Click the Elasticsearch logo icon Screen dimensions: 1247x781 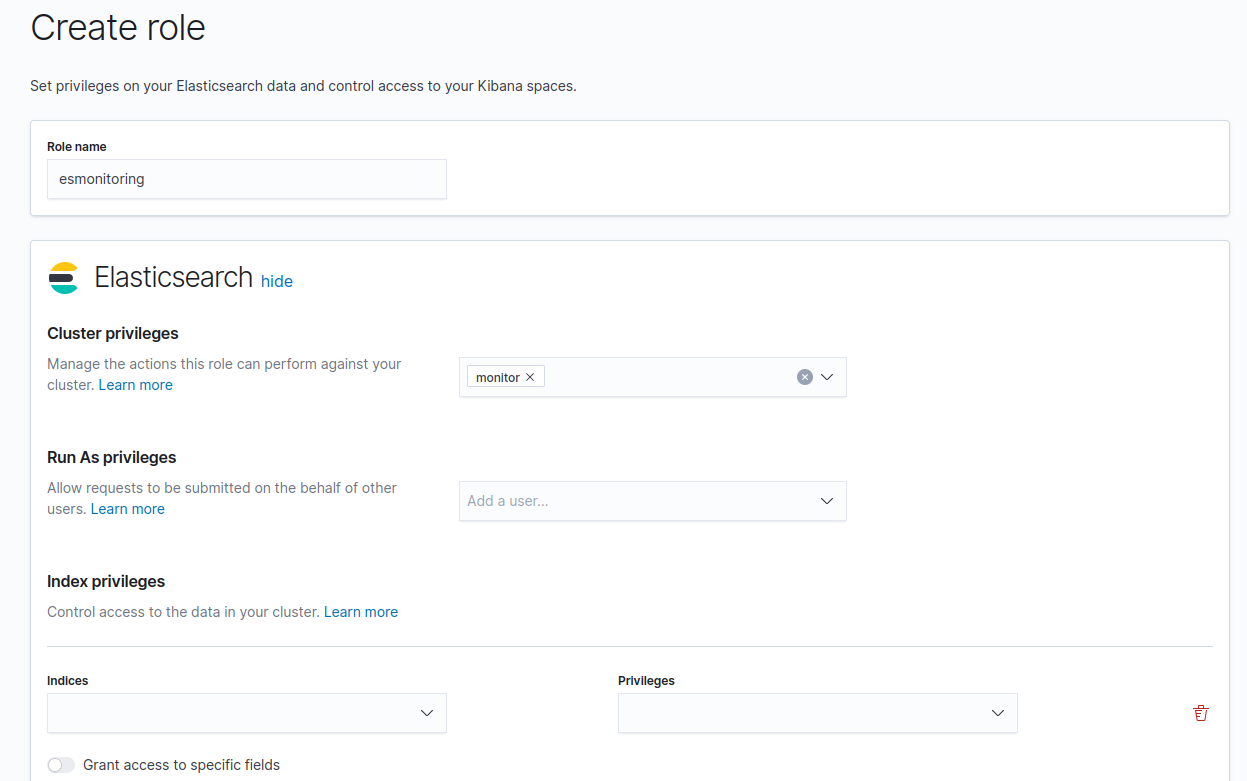[64, 278]
